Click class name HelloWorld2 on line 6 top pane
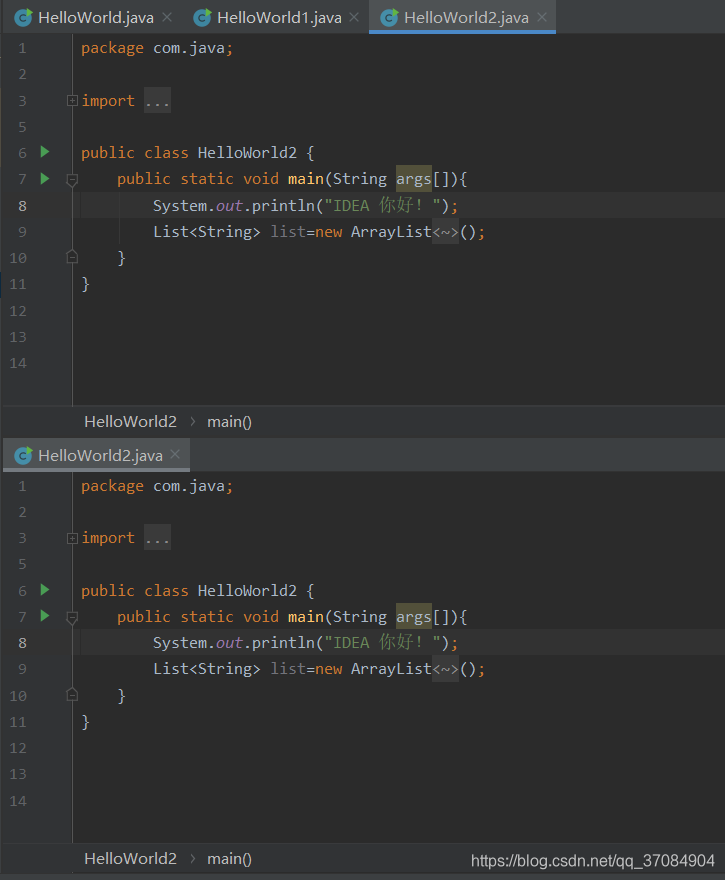Viewport: 725px width, 880px height. tap(247, 153)
